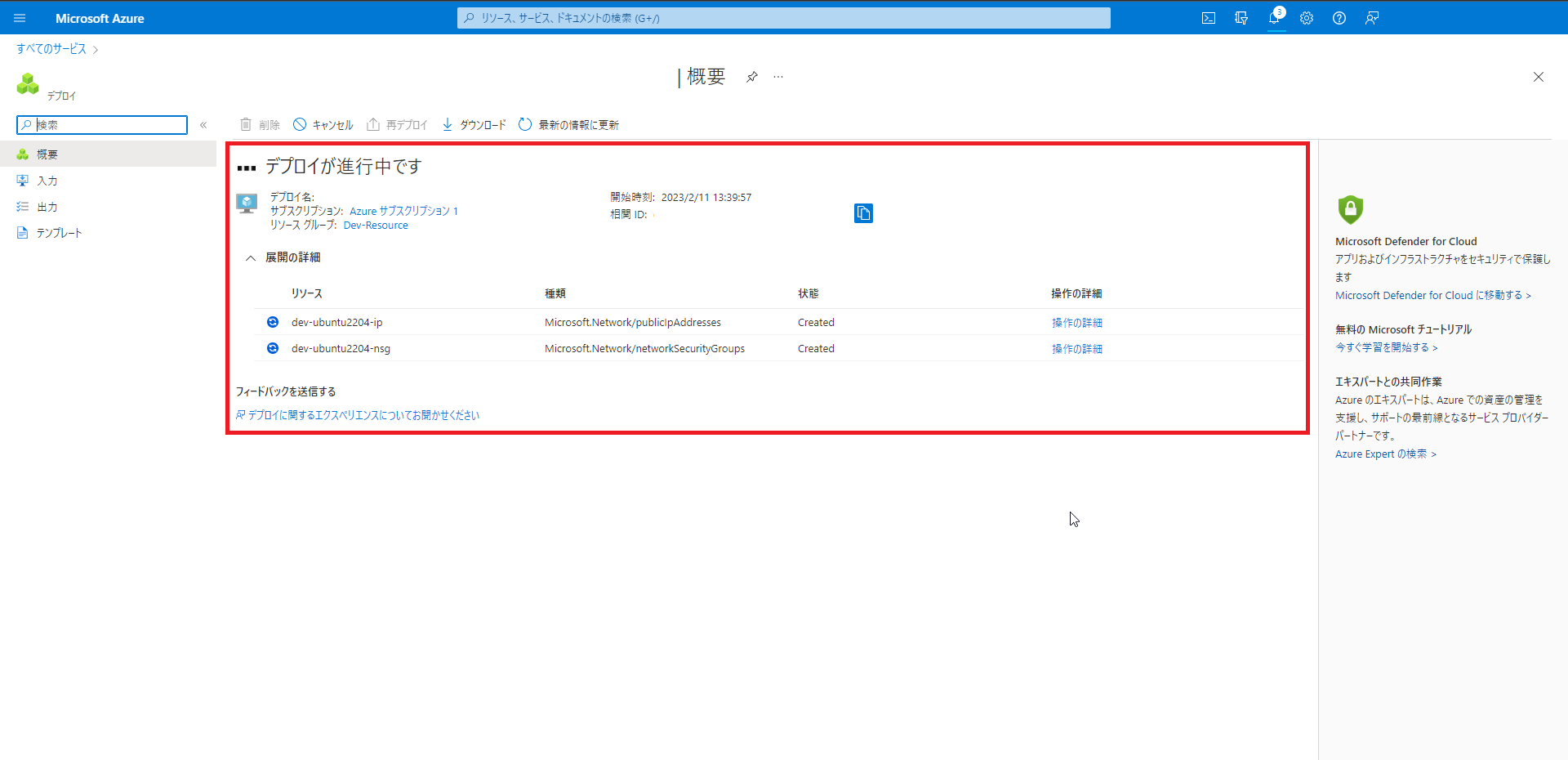The width and height of the screenshot is (1568, 760).
Task: Focus the global resource search bar
Action: coord(784,18)
